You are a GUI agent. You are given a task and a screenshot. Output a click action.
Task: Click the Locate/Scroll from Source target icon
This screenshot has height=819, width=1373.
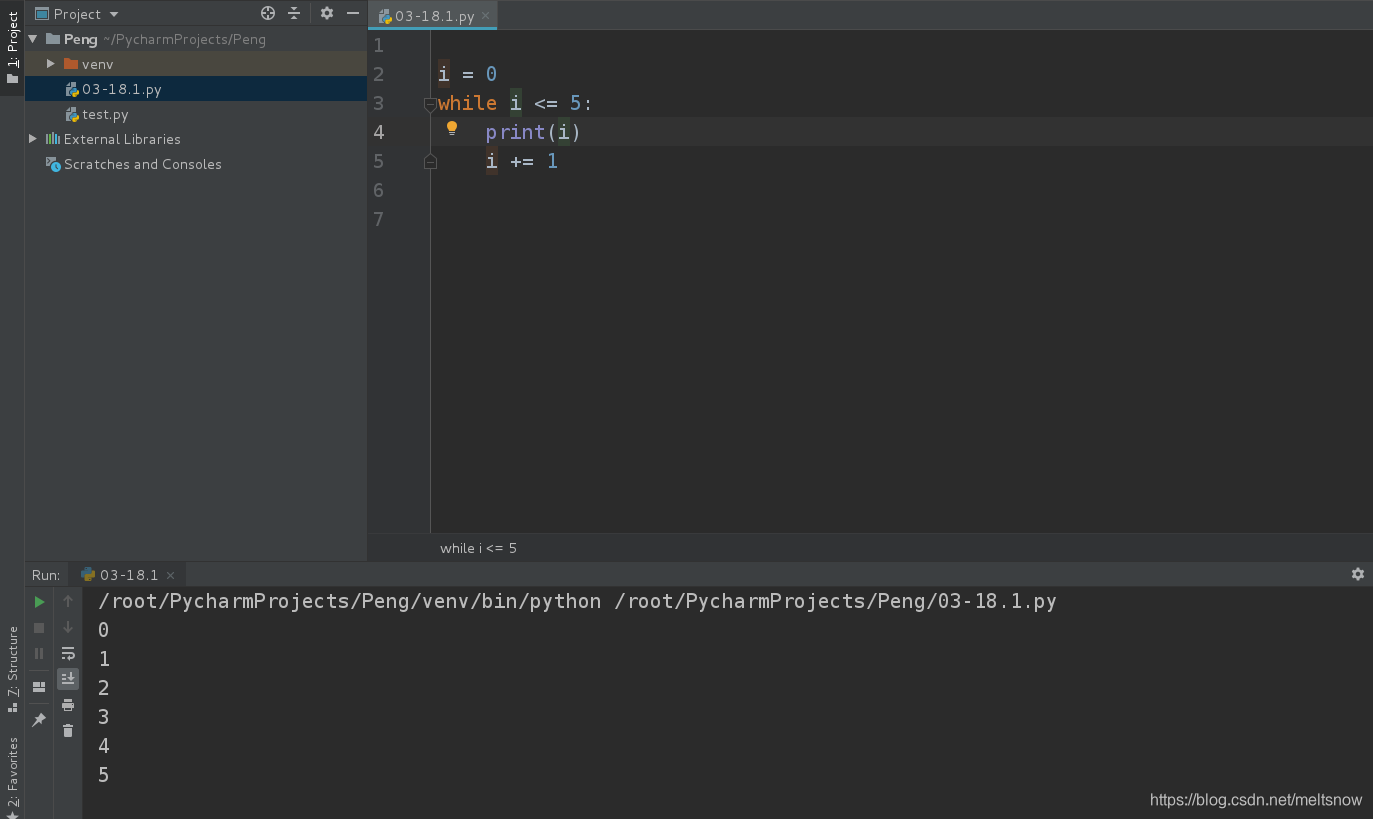pos(268,13)
